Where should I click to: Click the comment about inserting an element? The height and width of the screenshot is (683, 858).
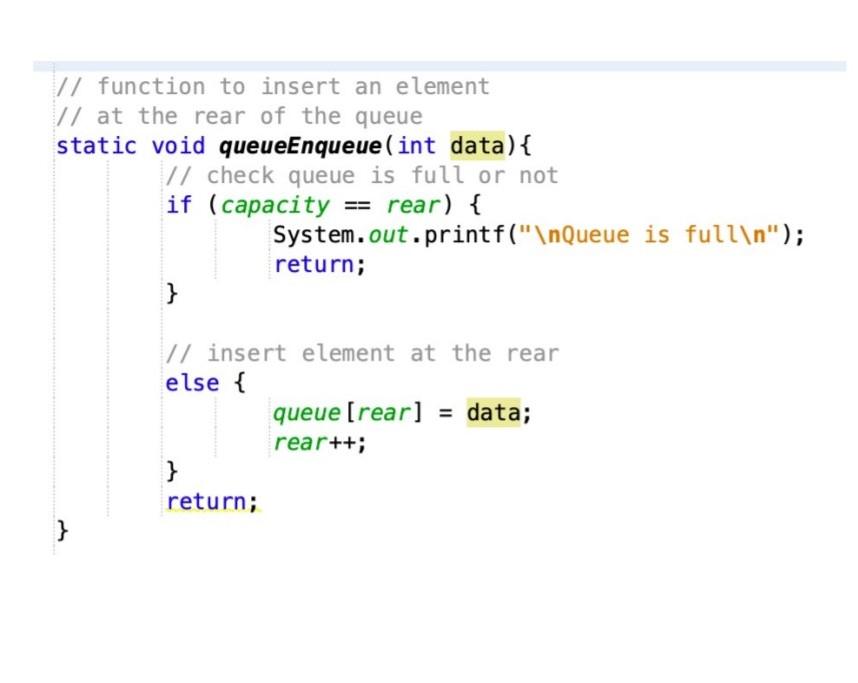[360, 353]
